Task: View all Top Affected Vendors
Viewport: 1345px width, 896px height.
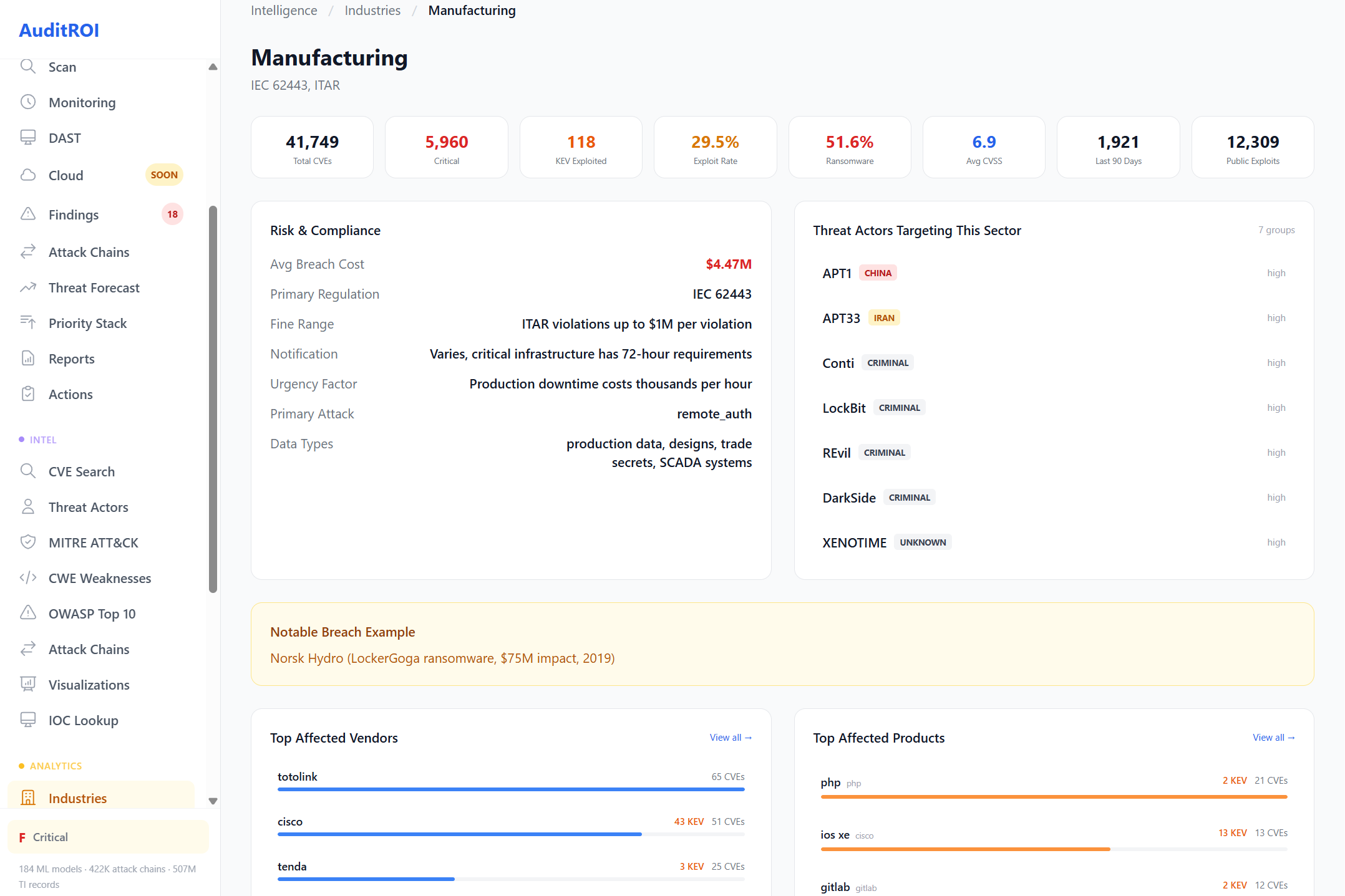Action: 731,737
